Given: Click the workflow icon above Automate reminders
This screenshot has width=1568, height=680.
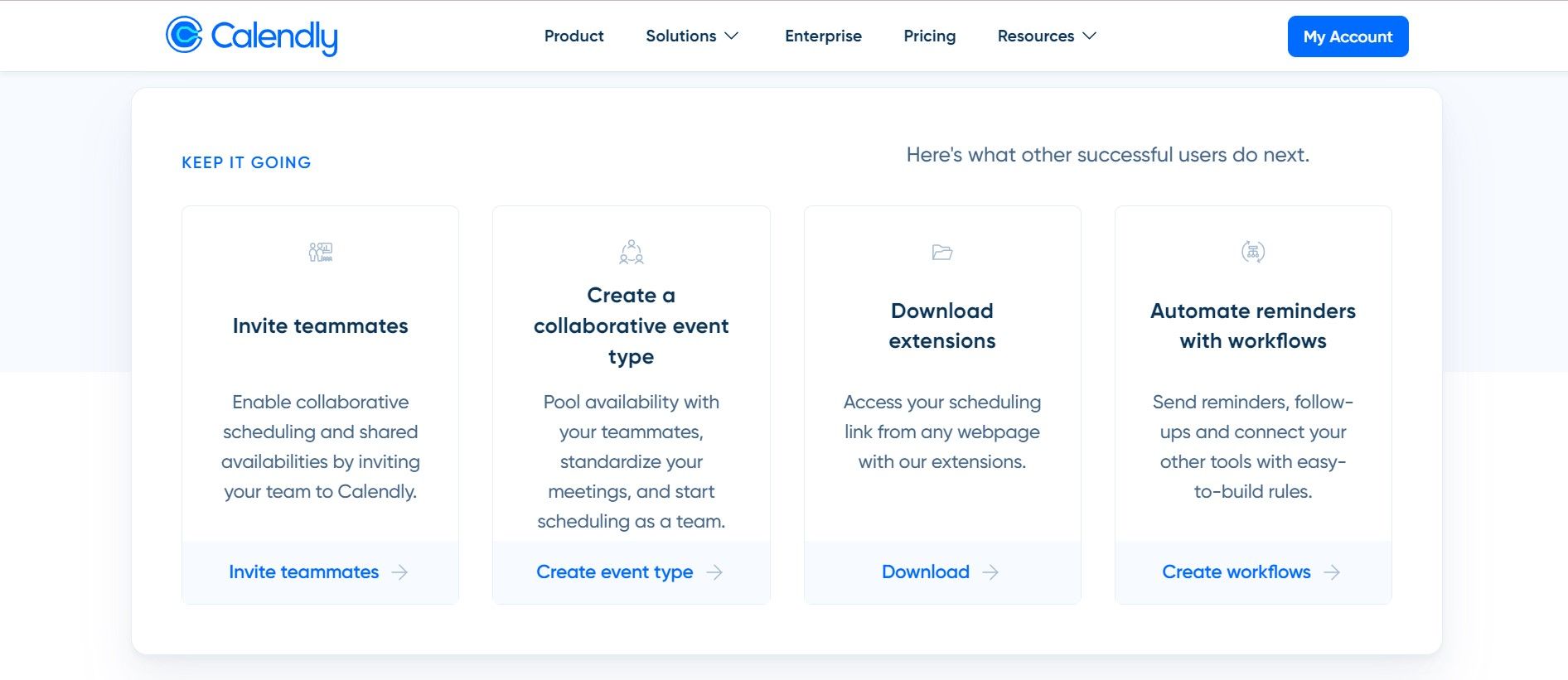Looking at the screenshot, I should [1253, 252].
